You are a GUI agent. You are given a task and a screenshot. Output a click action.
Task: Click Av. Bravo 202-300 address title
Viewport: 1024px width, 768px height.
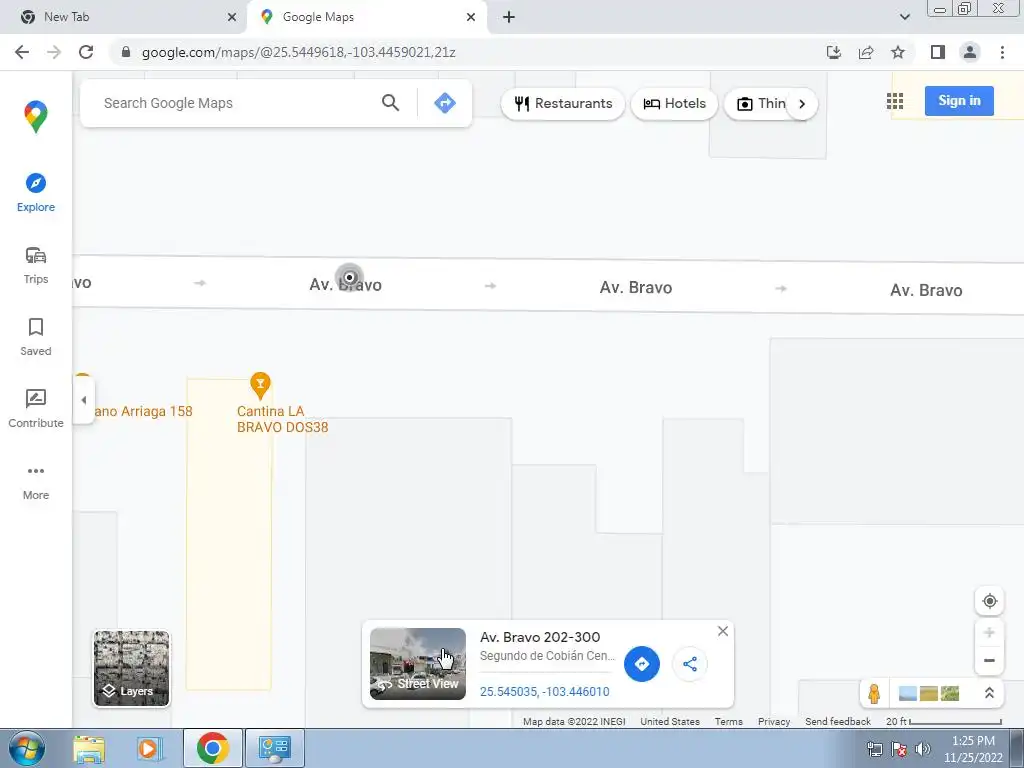539,637
